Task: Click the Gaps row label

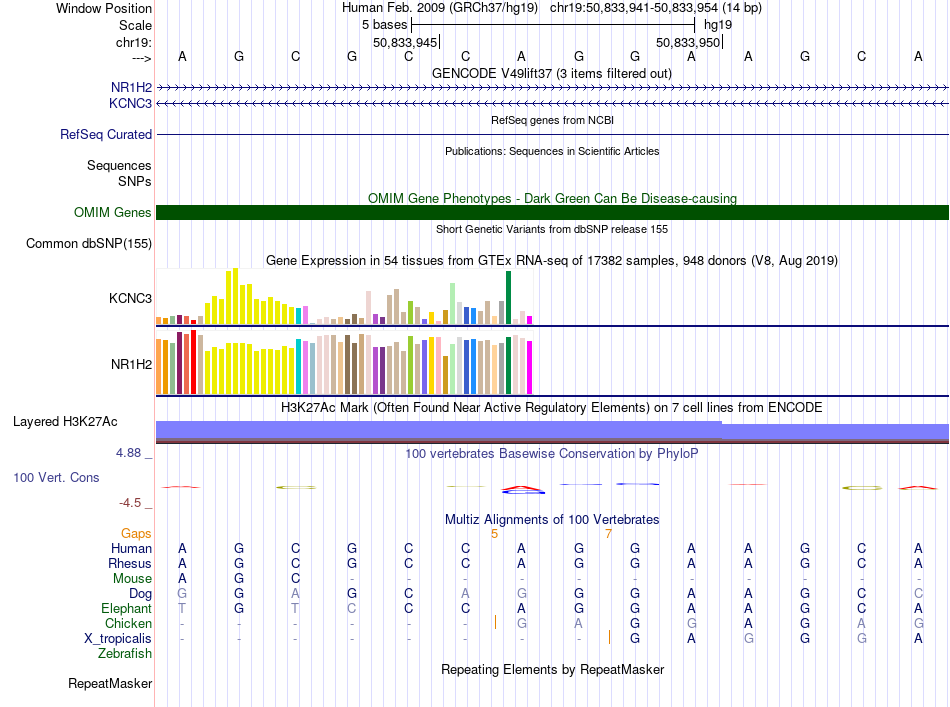Action: point(136,533)
